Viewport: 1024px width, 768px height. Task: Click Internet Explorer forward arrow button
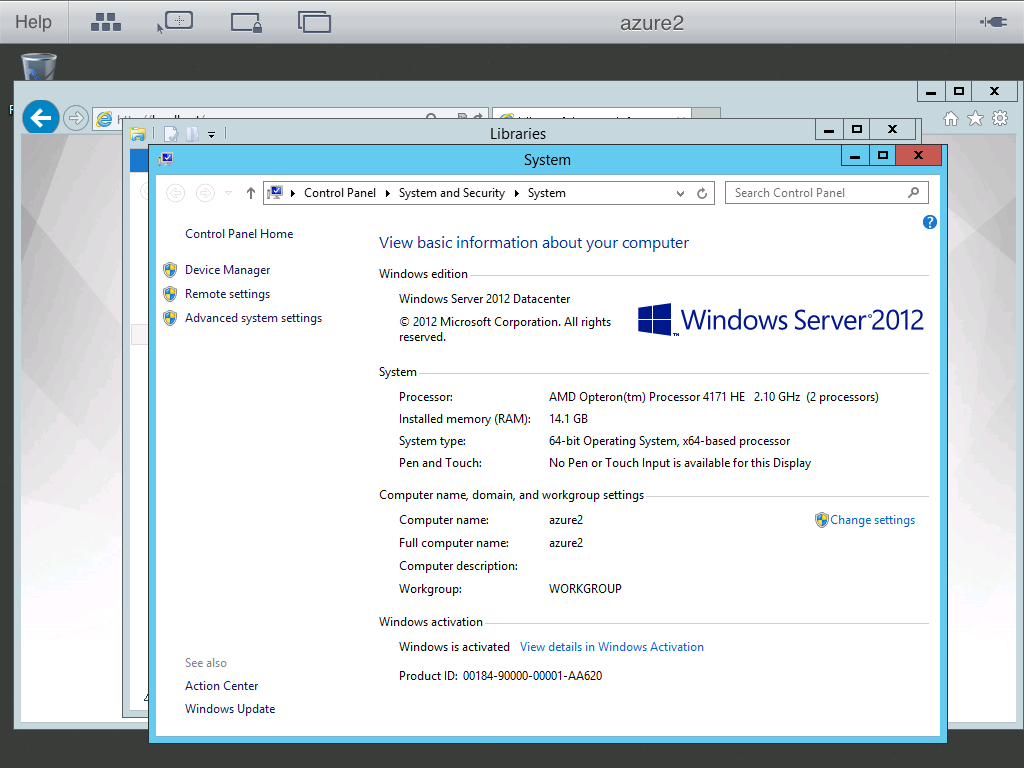point(76,118)
